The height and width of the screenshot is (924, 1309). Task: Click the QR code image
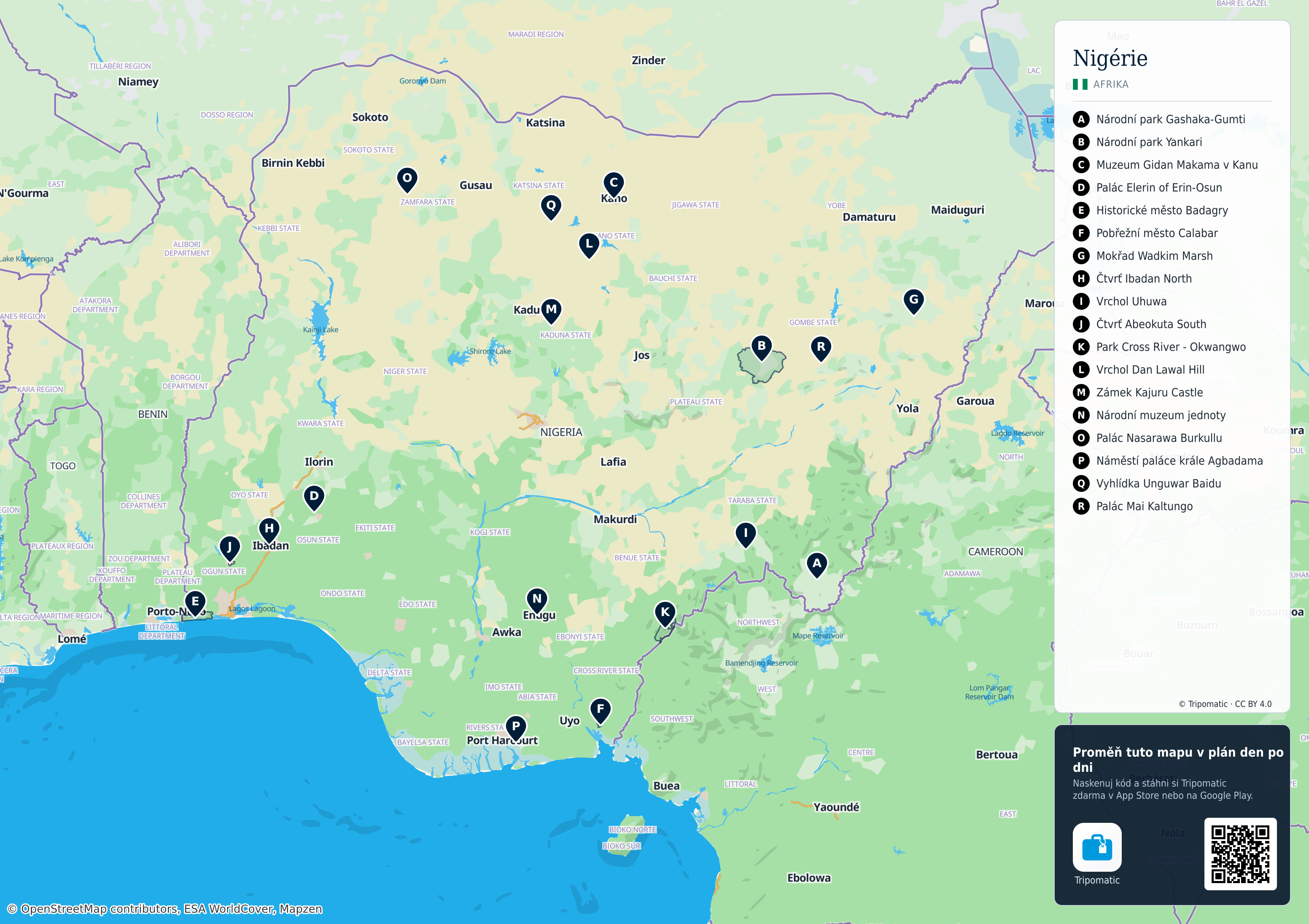tap(1240, 854)
